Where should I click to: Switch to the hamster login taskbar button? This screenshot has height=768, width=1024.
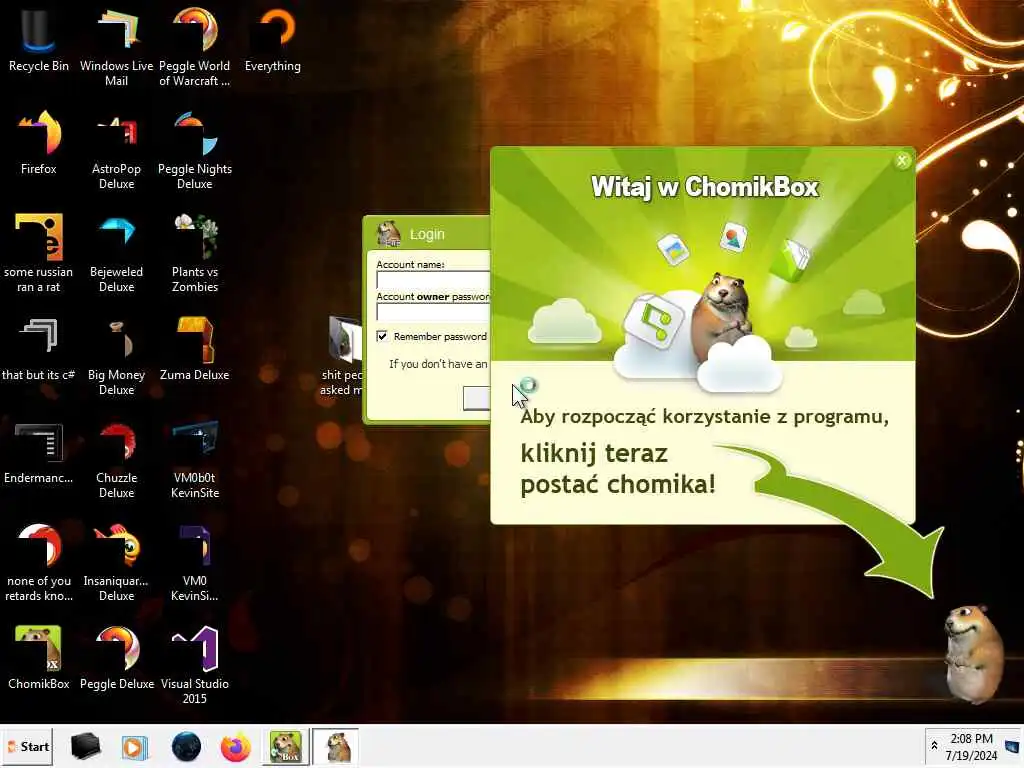(336, 746)
